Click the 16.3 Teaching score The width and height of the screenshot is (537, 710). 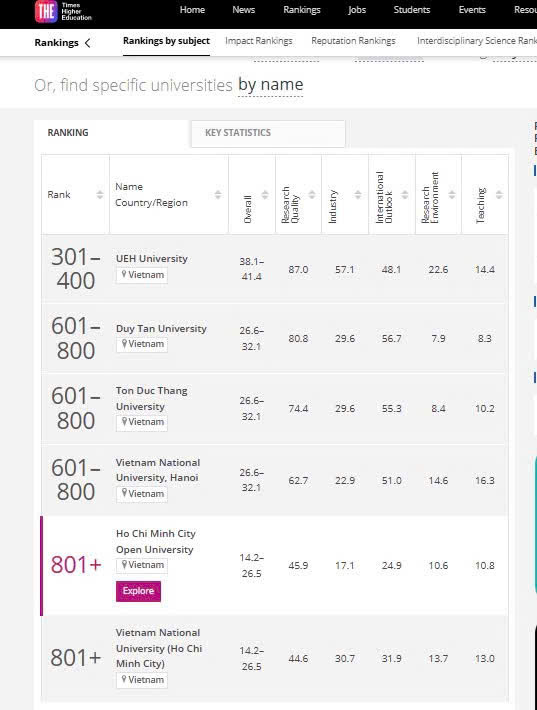point(485,480)
